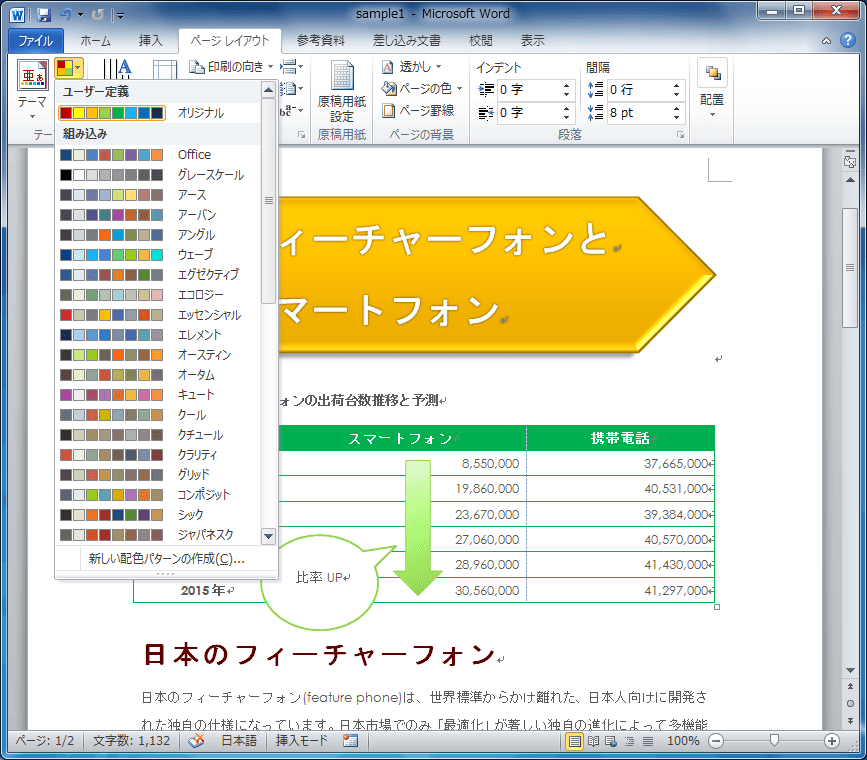Click 文字数: 1,132 word count
Screen dimensions: 867x760
132,741
